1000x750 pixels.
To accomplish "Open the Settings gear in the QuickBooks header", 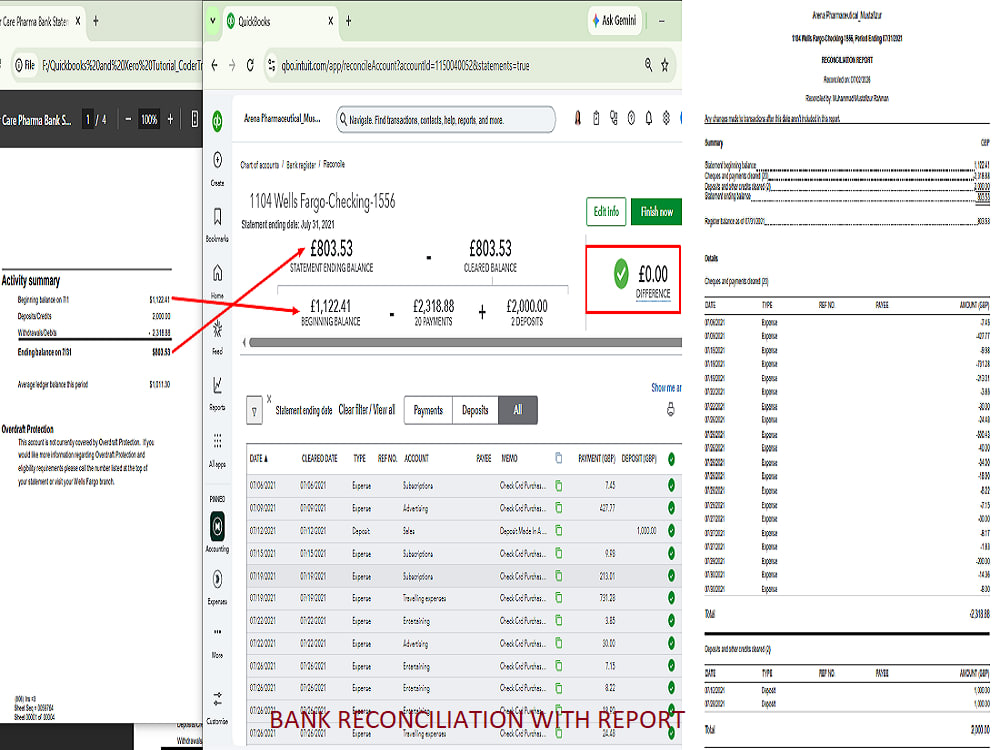I will pos(666,119).
